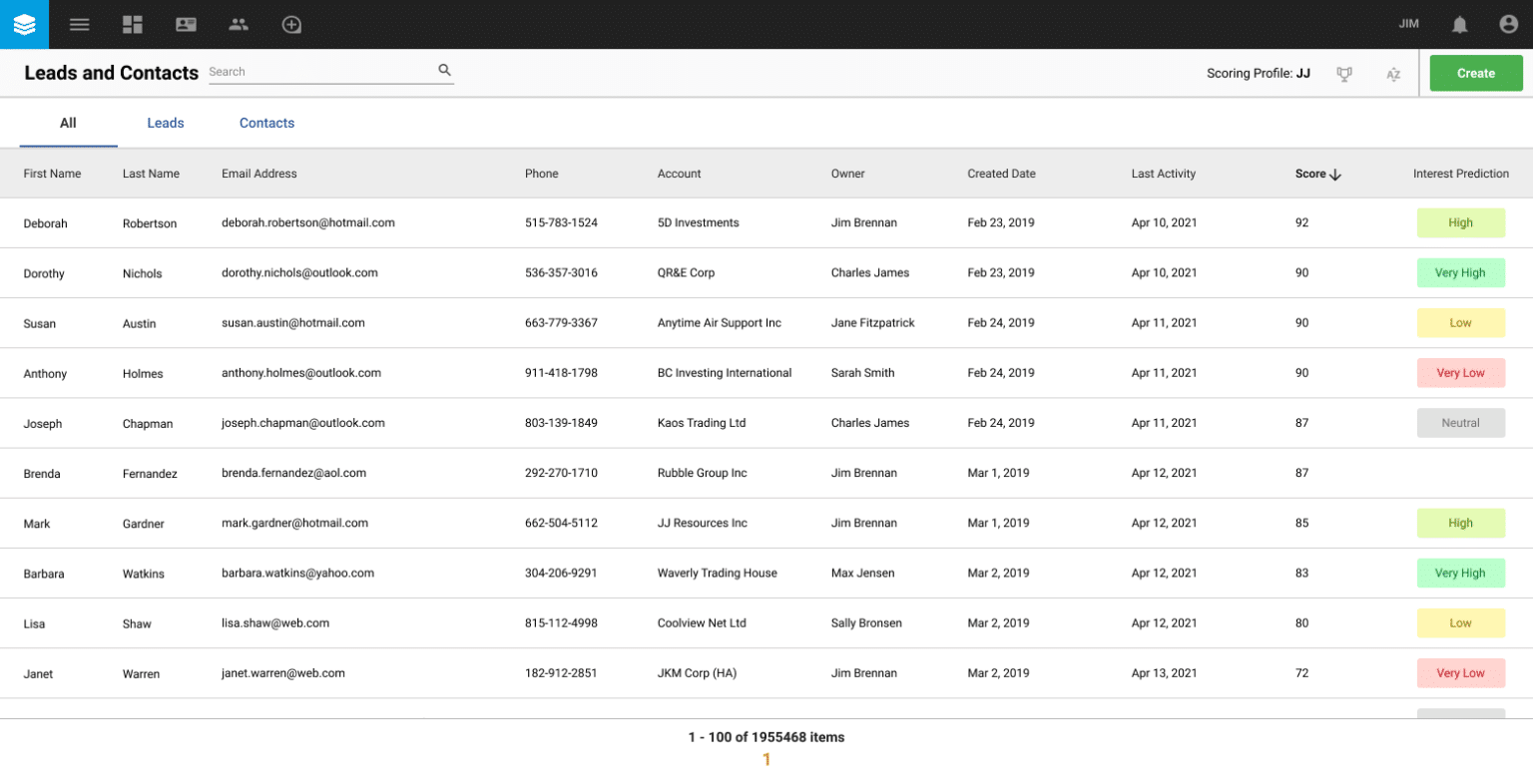Open the people/teams icon in top bar
Image resolution: width=1533 pixels, height=784 pixels.
239,24
